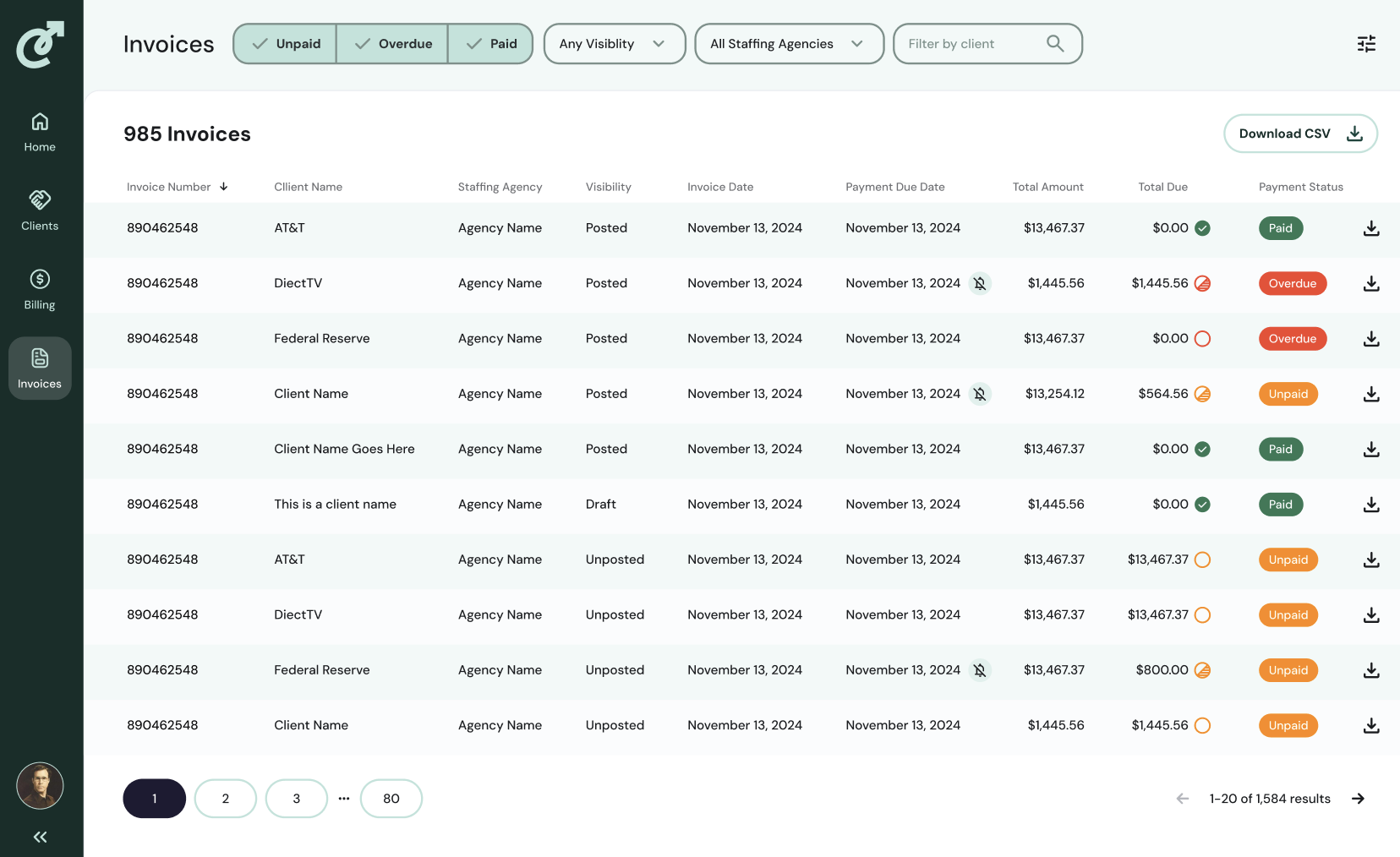Expand the All Staffing Agencies dropdown
The image size is (1400, 857).
point(788,44)
